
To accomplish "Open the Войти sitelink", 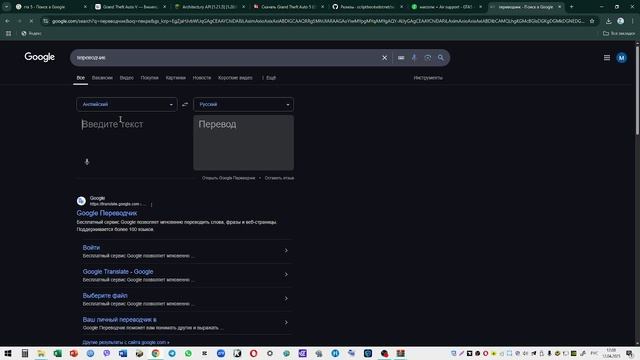I will (x=91, y=247).
